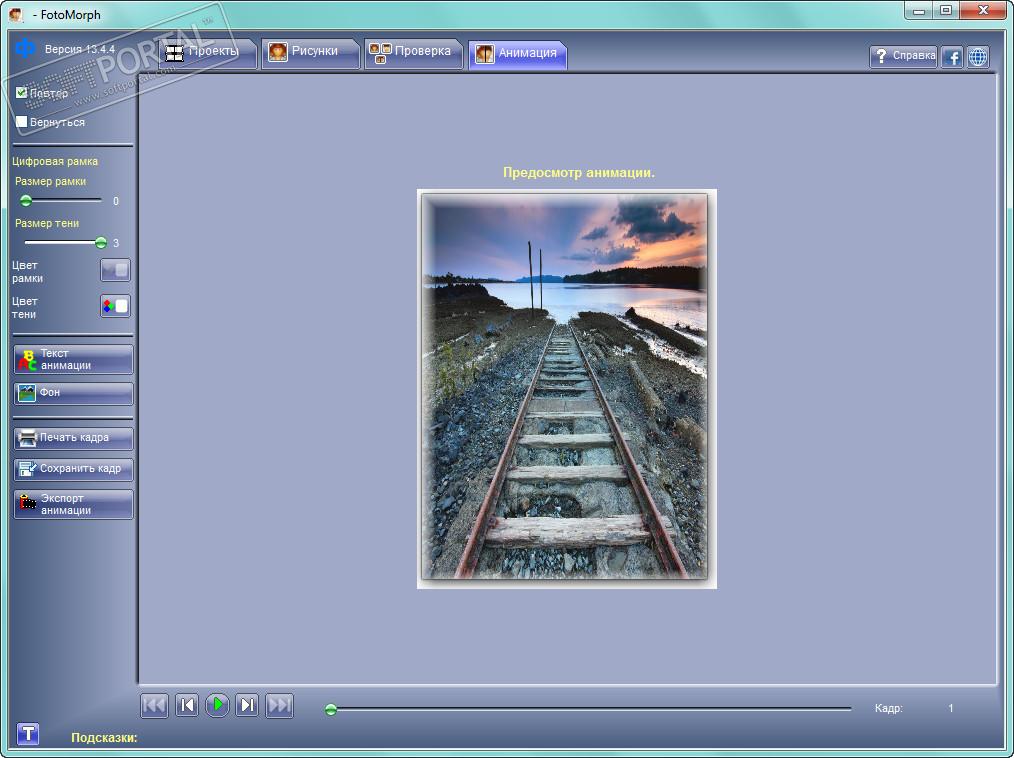Click the blue FotoMorph logo icon
Image resolution: width=1014 pixels, height=758 pixels.
(25, 47)
